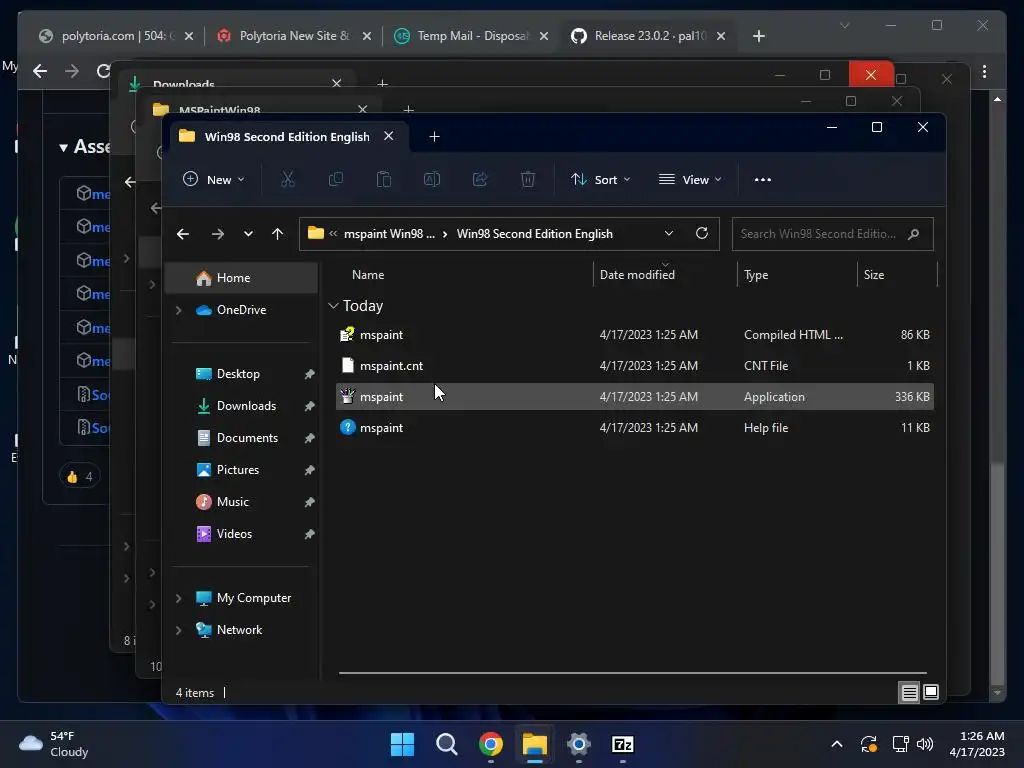Open clock and date in taskbar
This screenshot has width=1024, height=768.
(x=977, y=744)
